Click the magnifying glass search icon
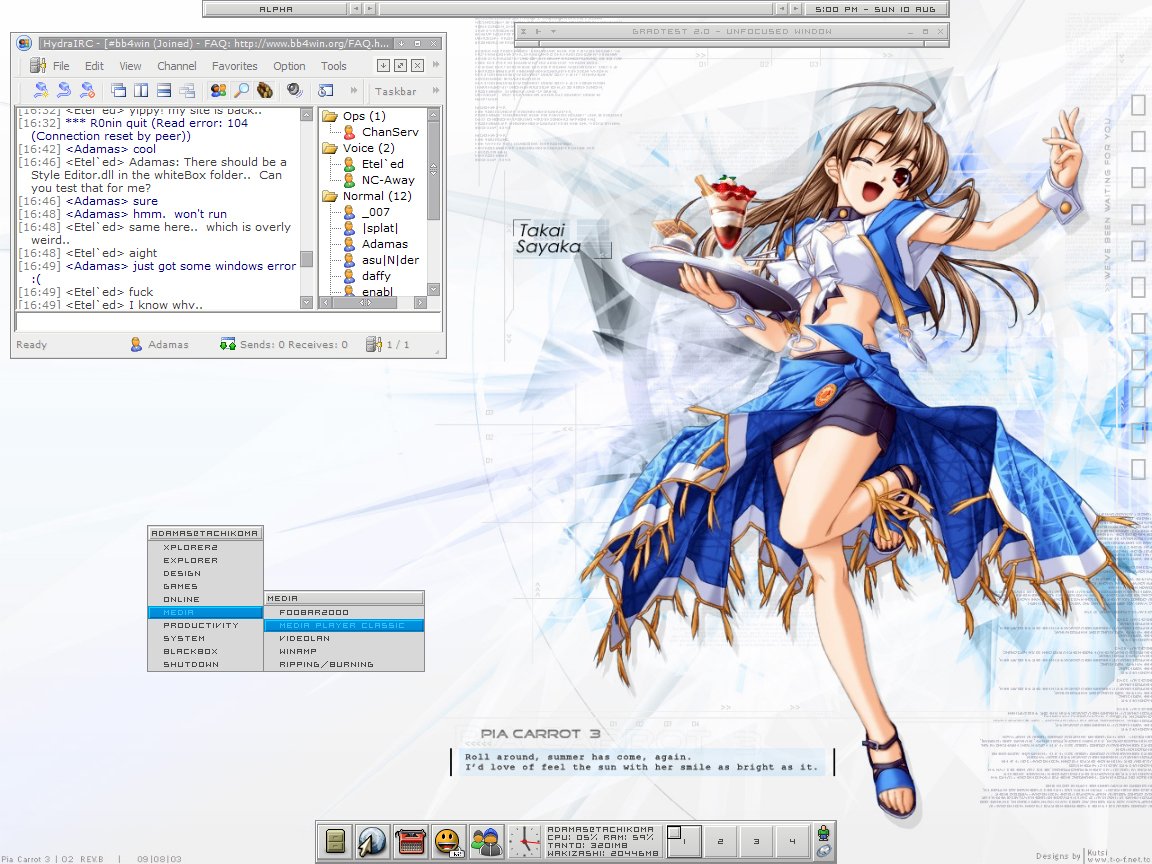The width and height of the screenshot is (1152, 864). click(241, 90)
